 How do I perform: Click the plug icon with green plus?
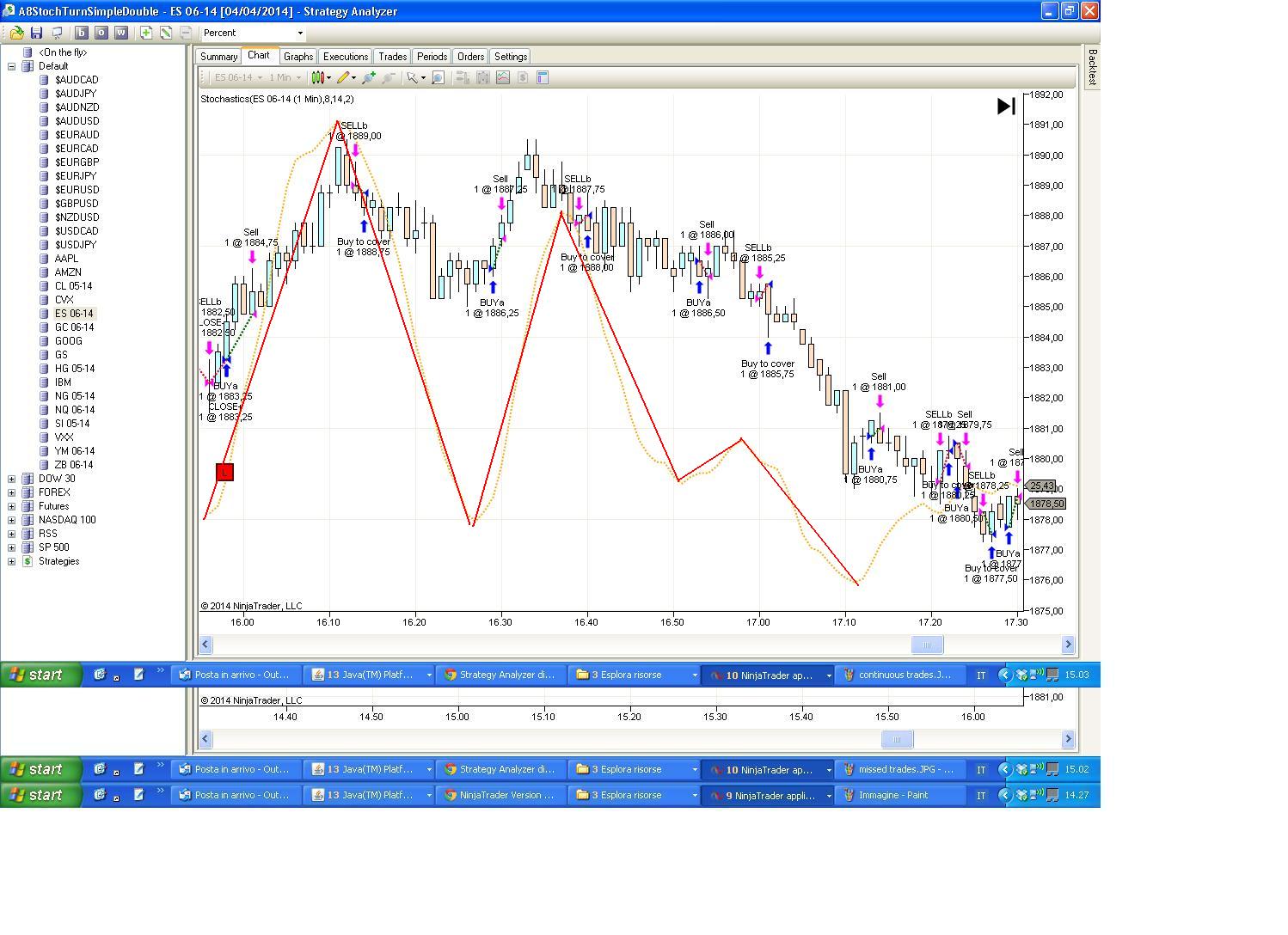point(369,77)
